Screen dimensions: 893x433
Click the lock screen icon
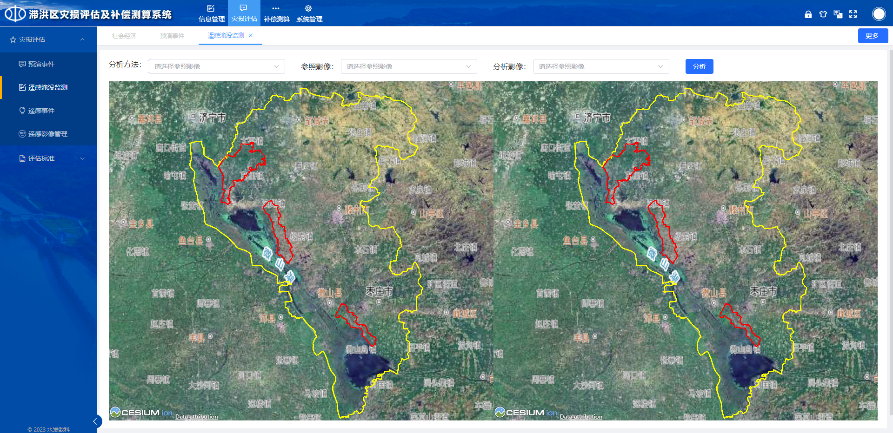(x=808, y=14)
